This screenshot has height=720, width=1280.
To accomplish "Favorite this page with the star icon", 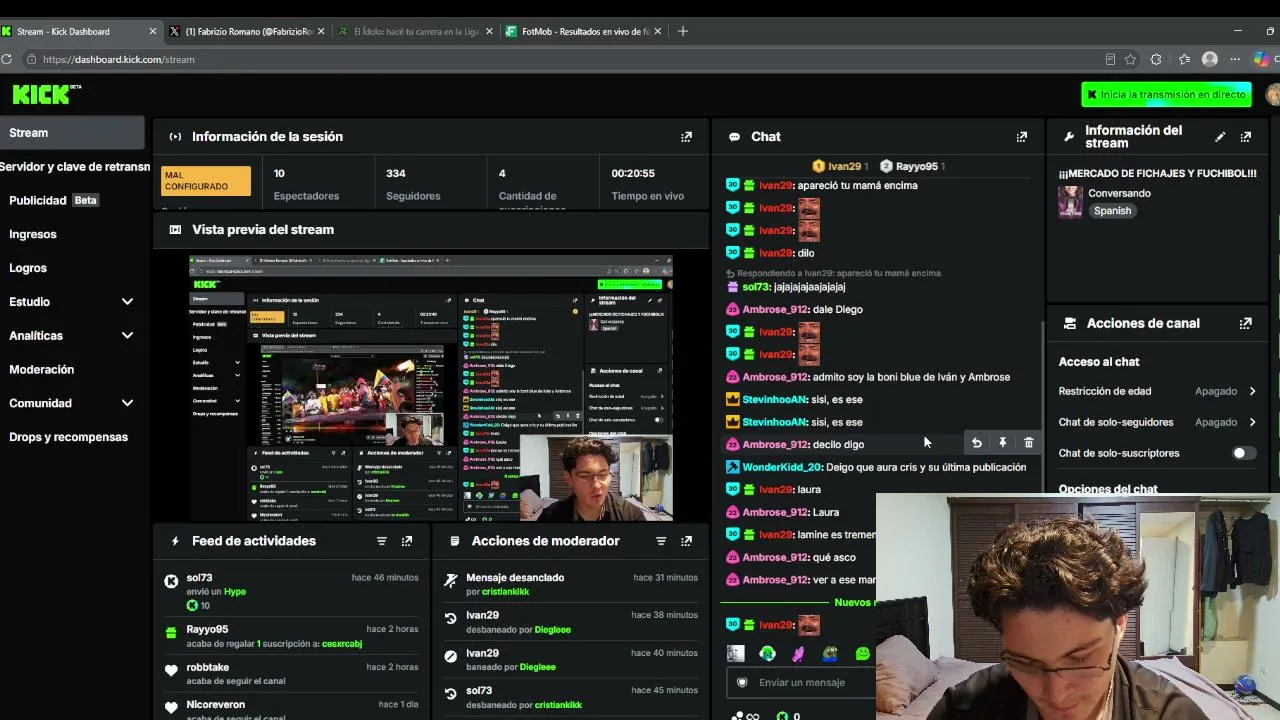I will click(1130, 59).
